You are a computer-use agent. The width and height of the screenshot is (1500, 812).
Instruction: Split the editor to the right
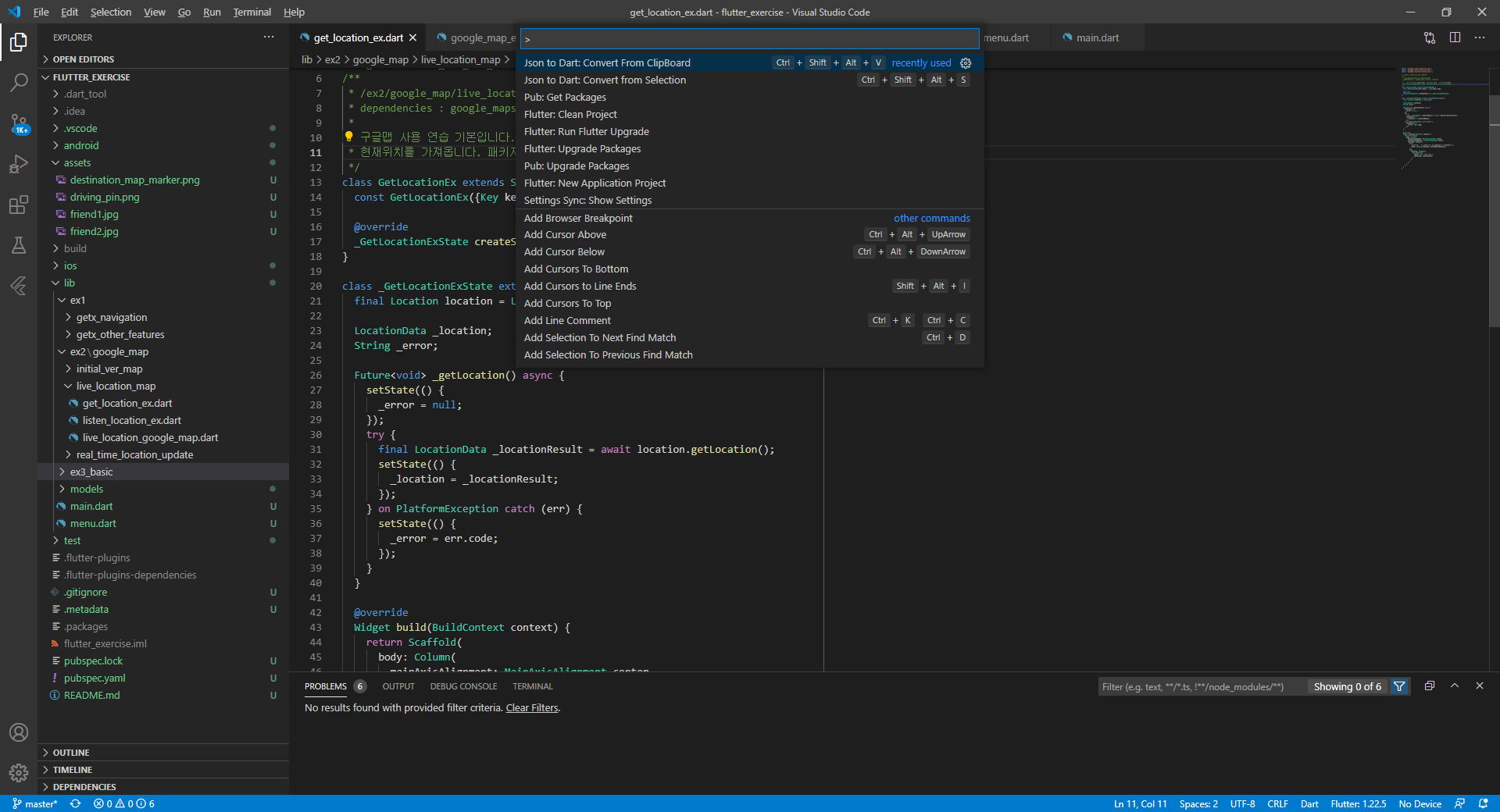tap(1455, 37)
